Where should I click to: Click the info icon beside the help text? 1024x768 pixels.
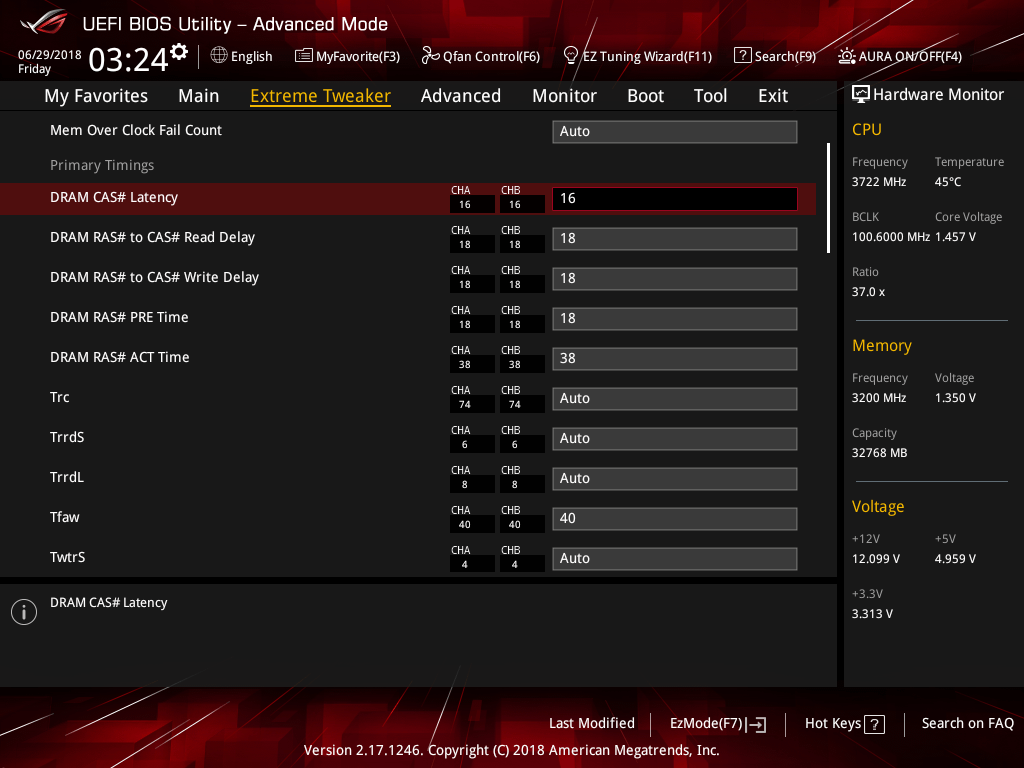(24, 612)
